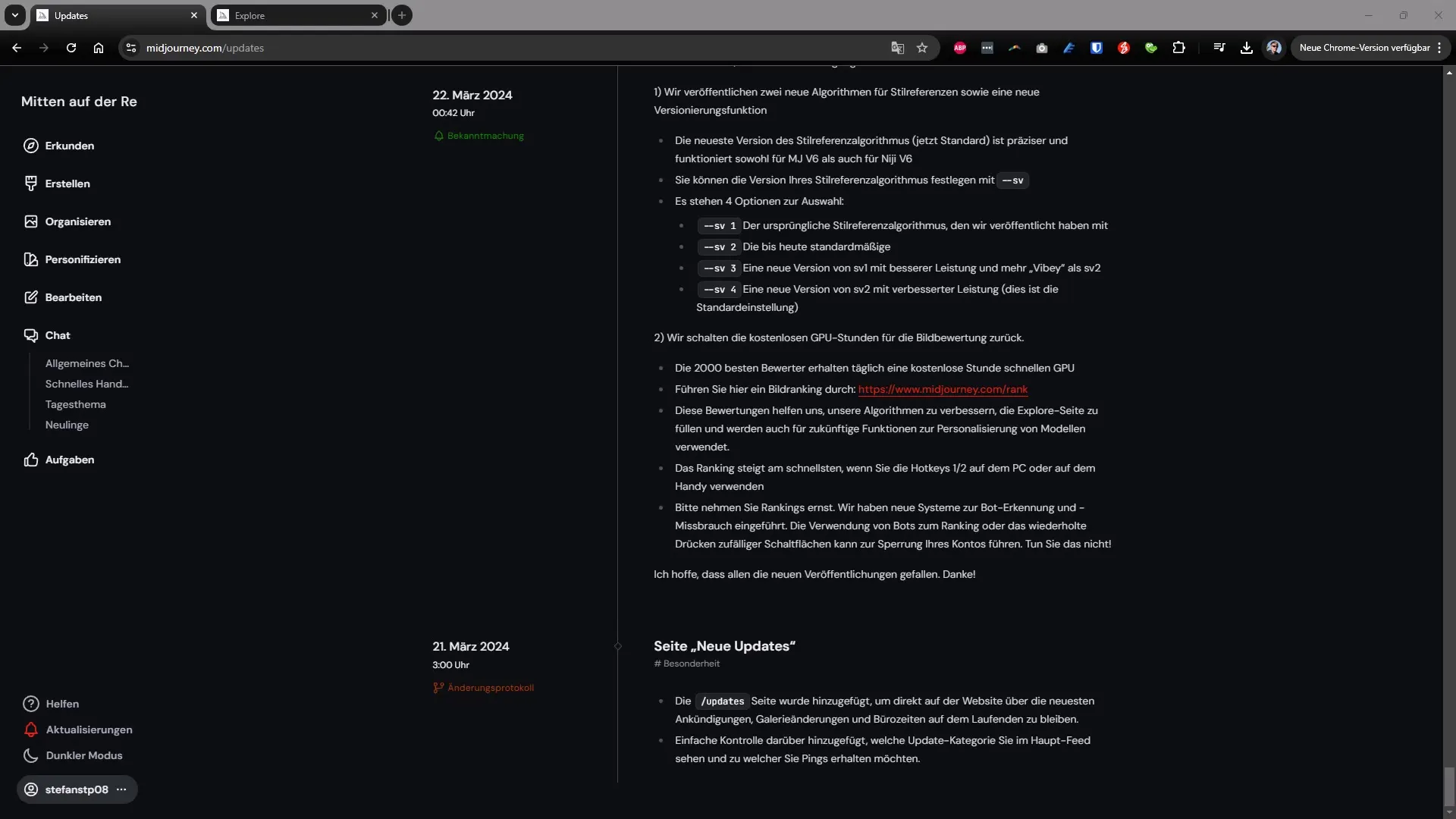Open Neulinge chat room
The width and height of the screenshot is (1456, 819).
[x=67, y=425]
